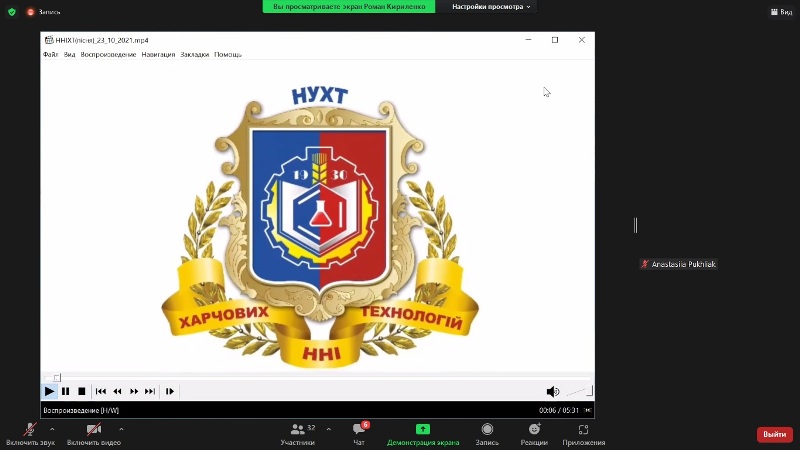Click the Play button in media player
The width and height of the screenshot is (800, 450).
pos(49,391)
